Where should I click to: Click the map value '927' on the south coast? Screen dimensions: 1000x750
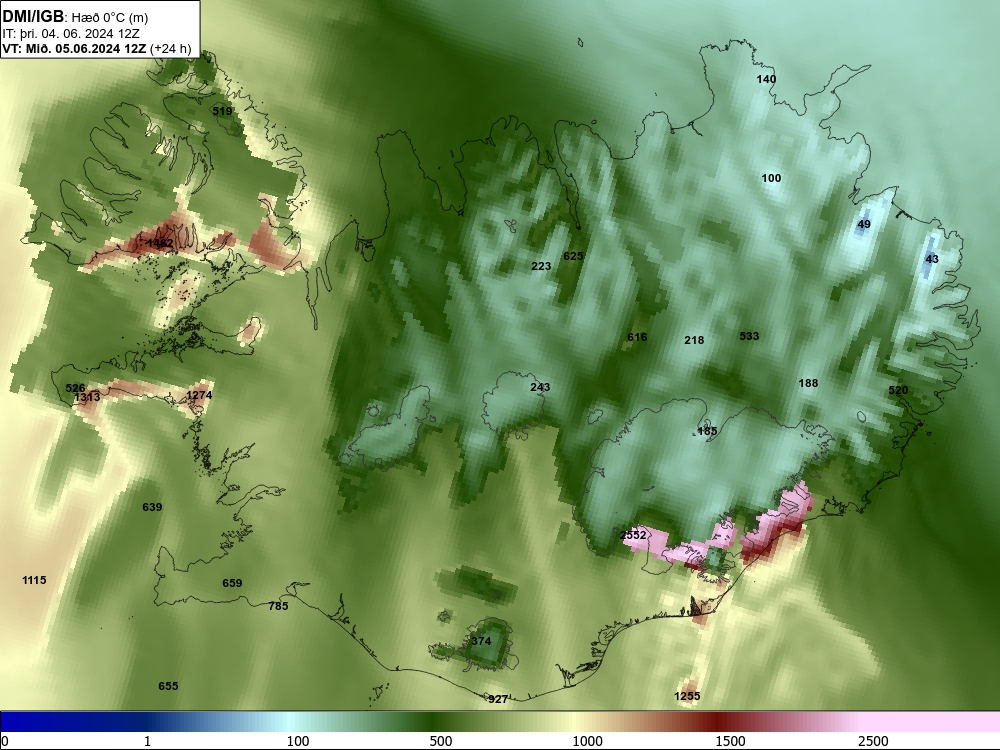pyautogui.click(x=497, y=699)
